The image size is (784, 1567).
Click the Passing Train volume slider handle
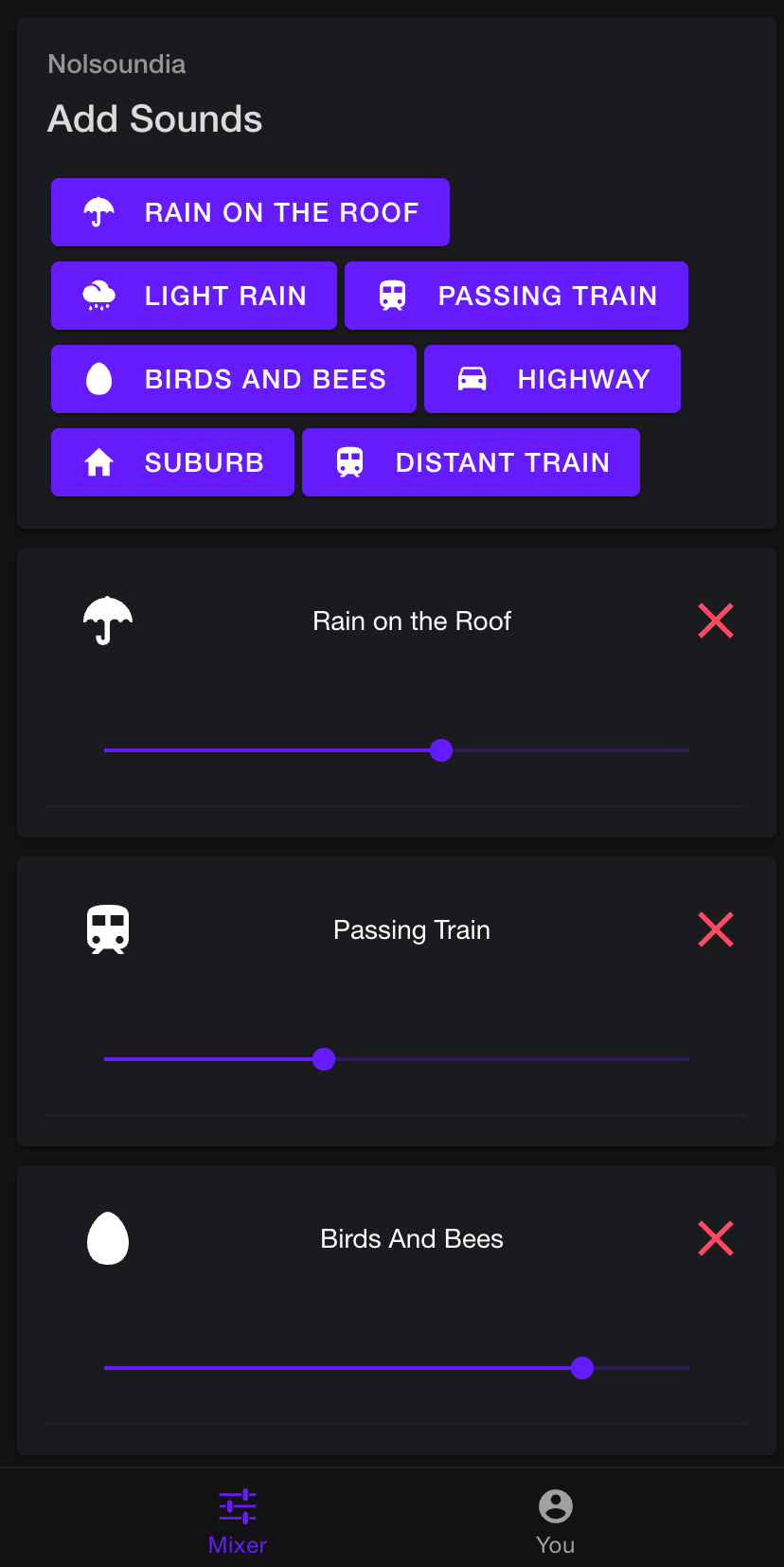tap(324, 1059)
